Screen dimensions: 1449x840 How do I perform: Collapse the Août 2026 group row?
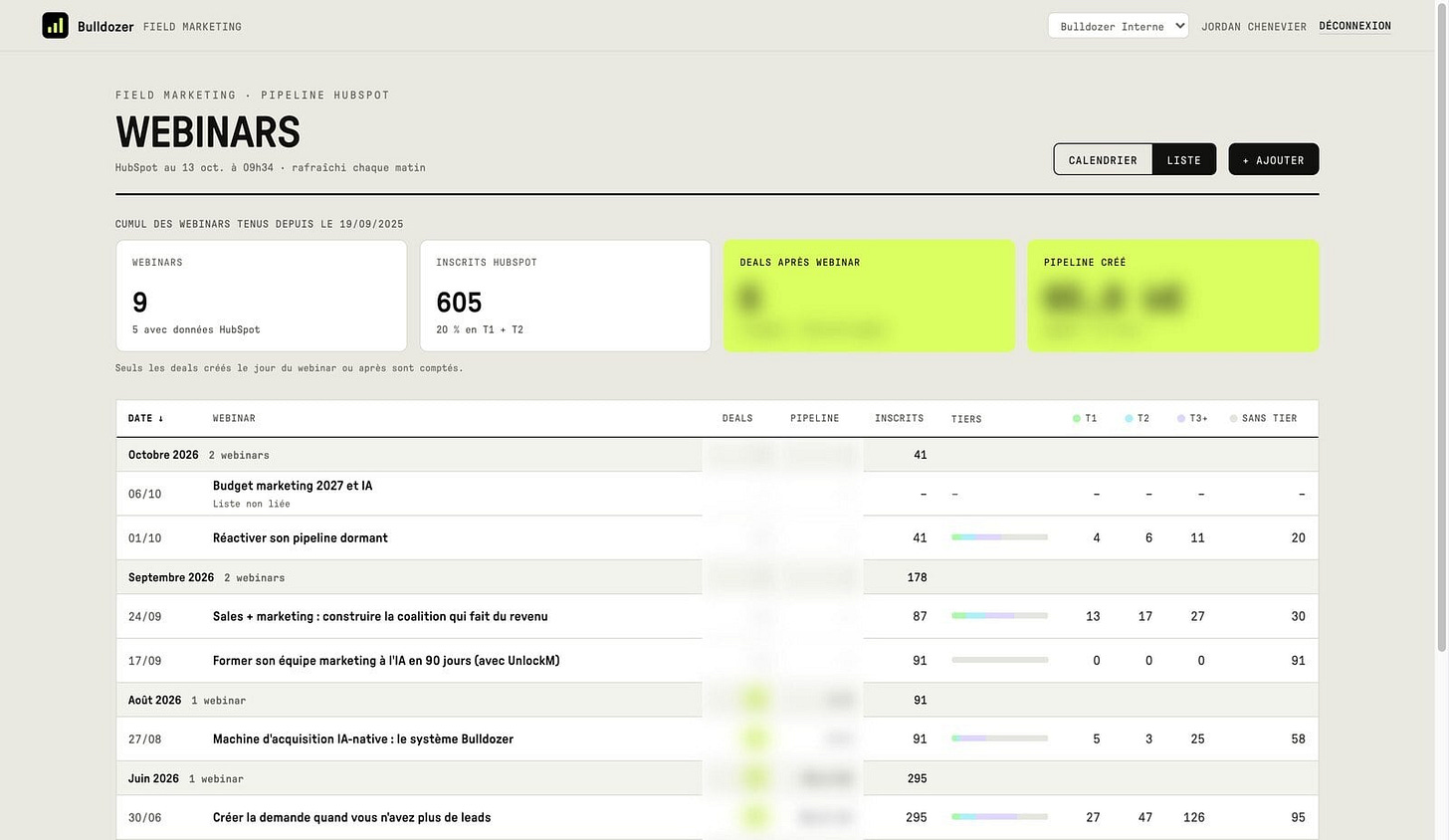click(717, 700)
